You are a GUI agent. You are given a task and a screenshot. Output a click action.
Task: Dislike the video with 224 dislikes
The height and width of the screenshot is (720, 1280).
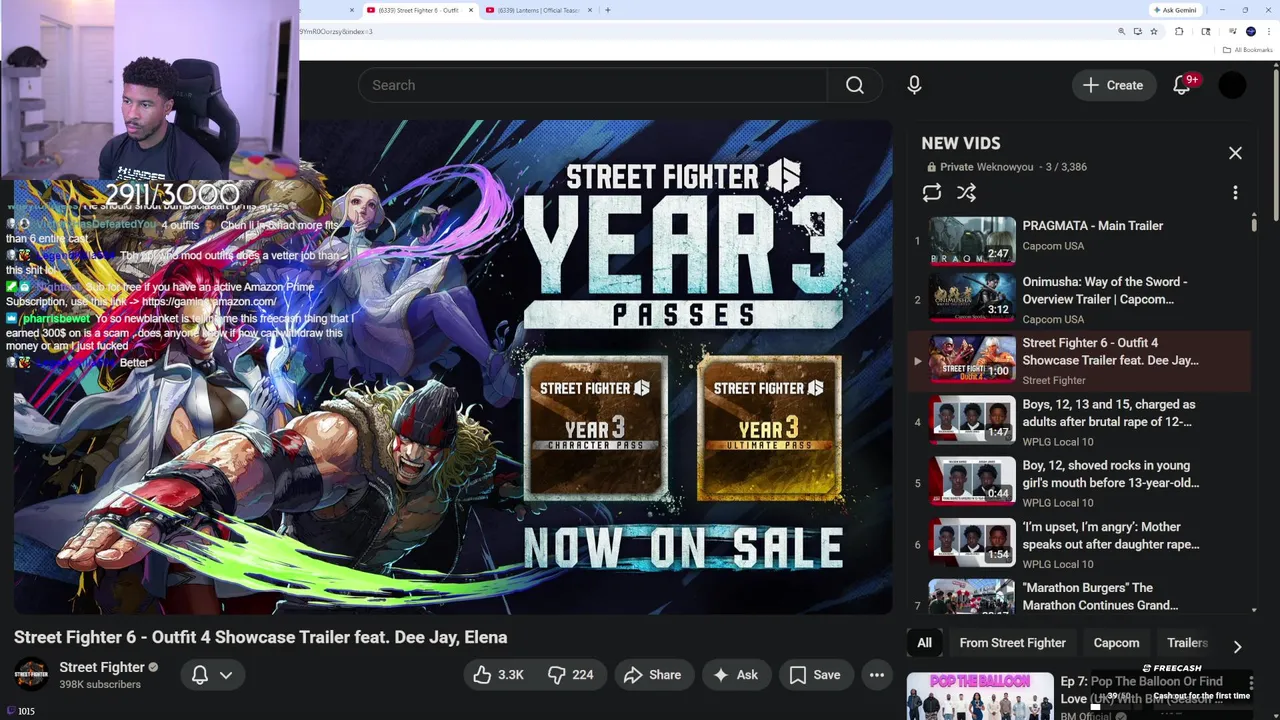click(571, 675)
